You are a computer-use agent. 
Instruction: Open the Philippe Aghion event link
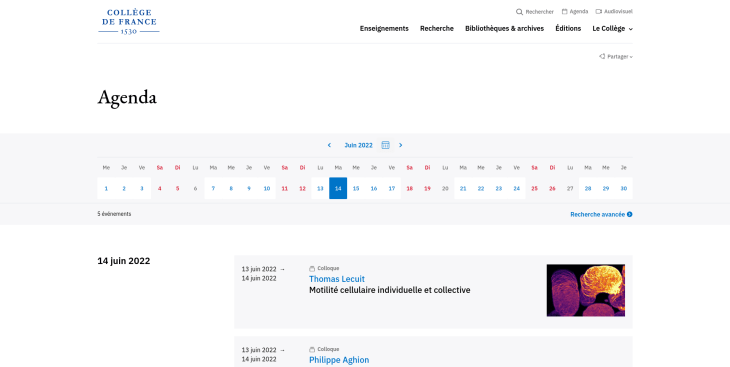pos(339,360)
